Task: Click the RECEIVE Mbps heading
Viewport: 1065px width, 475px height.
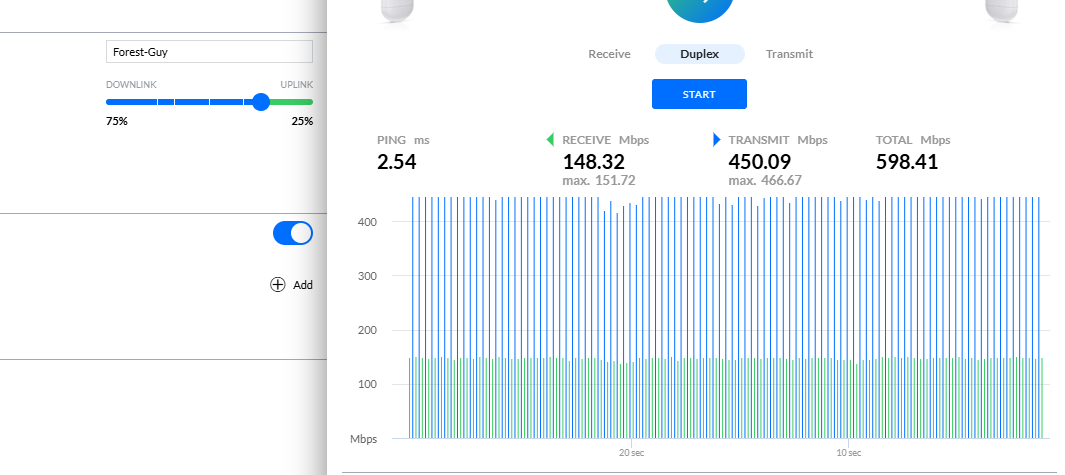Action: [x=605, y=140]
